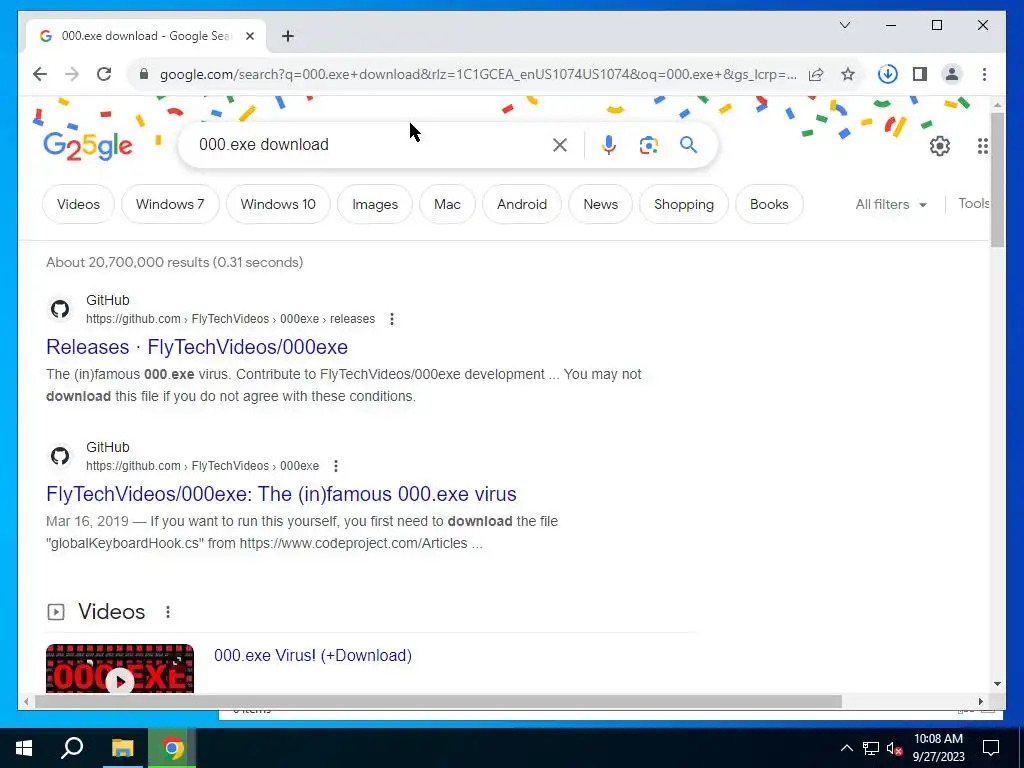Clear the search box with the X

(x=560, y=145)
